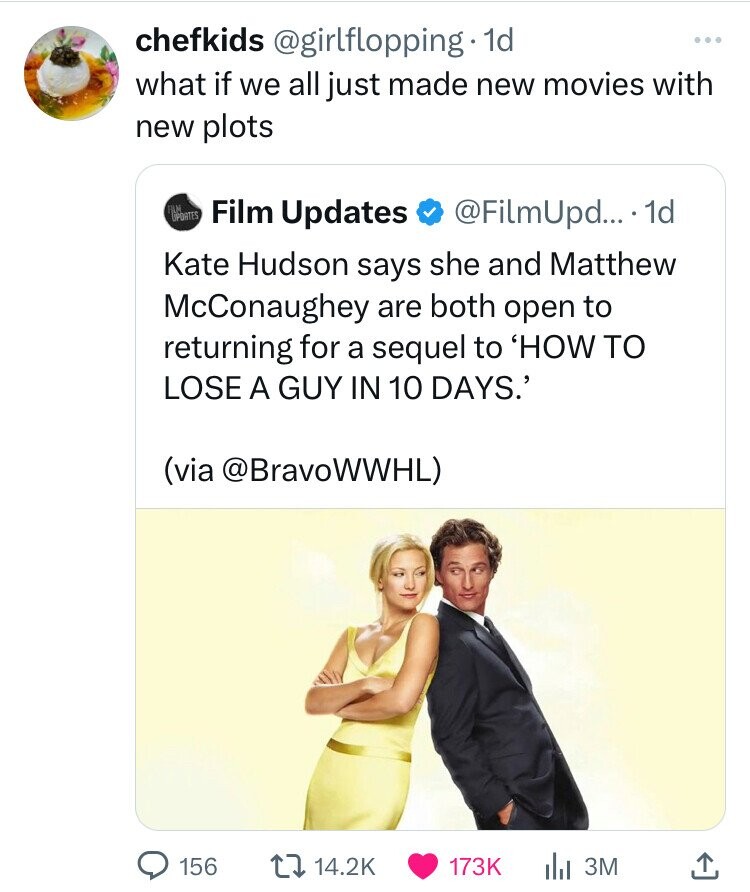Open the views analytics bar icon

559,866
